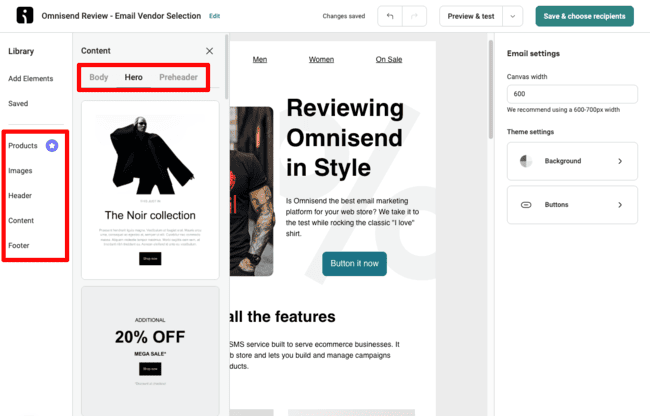Screen dimensions: 650x416
Task: Click the Women navigation link
Action: pos(321,59)
